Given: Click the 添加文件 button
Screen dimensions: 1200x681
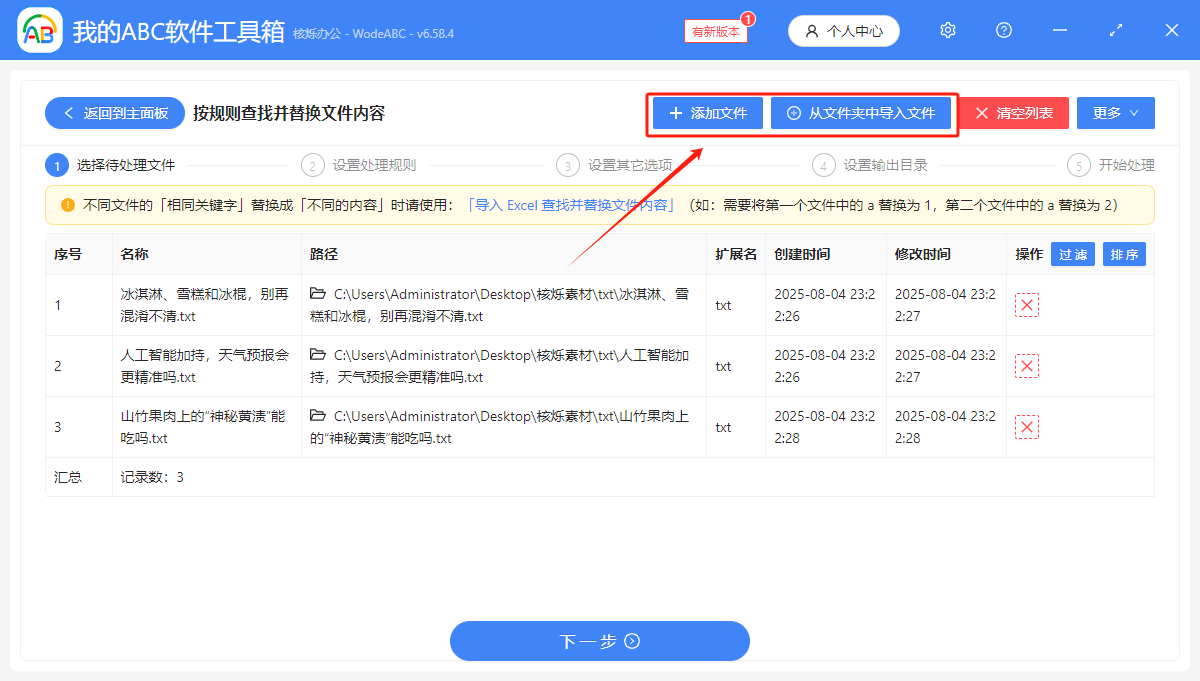Looking at the screenshot, I should point(707,113).
